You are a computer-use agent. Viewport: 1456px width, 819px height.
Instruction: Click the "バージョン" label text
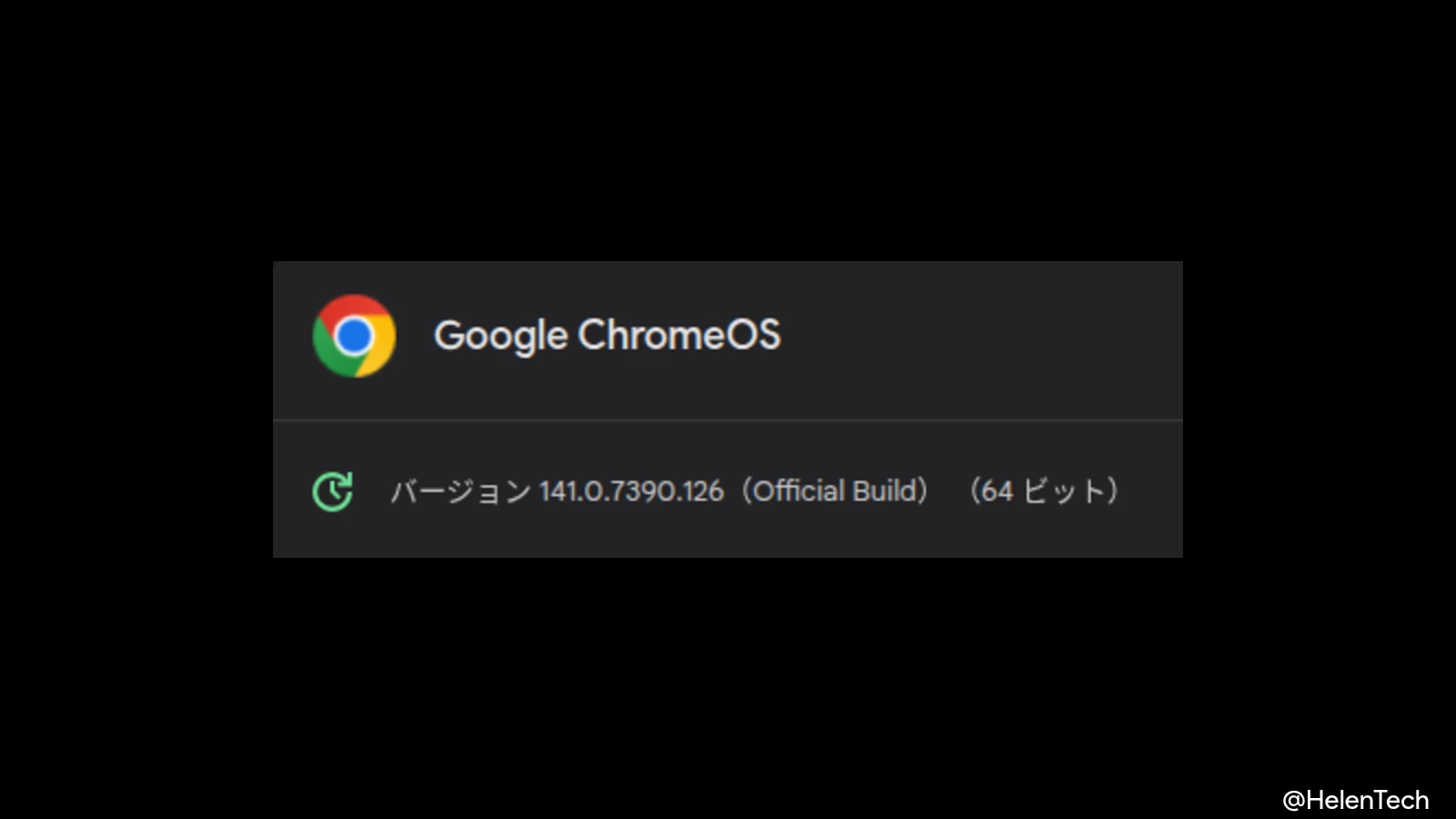click(x=460, y=491)
